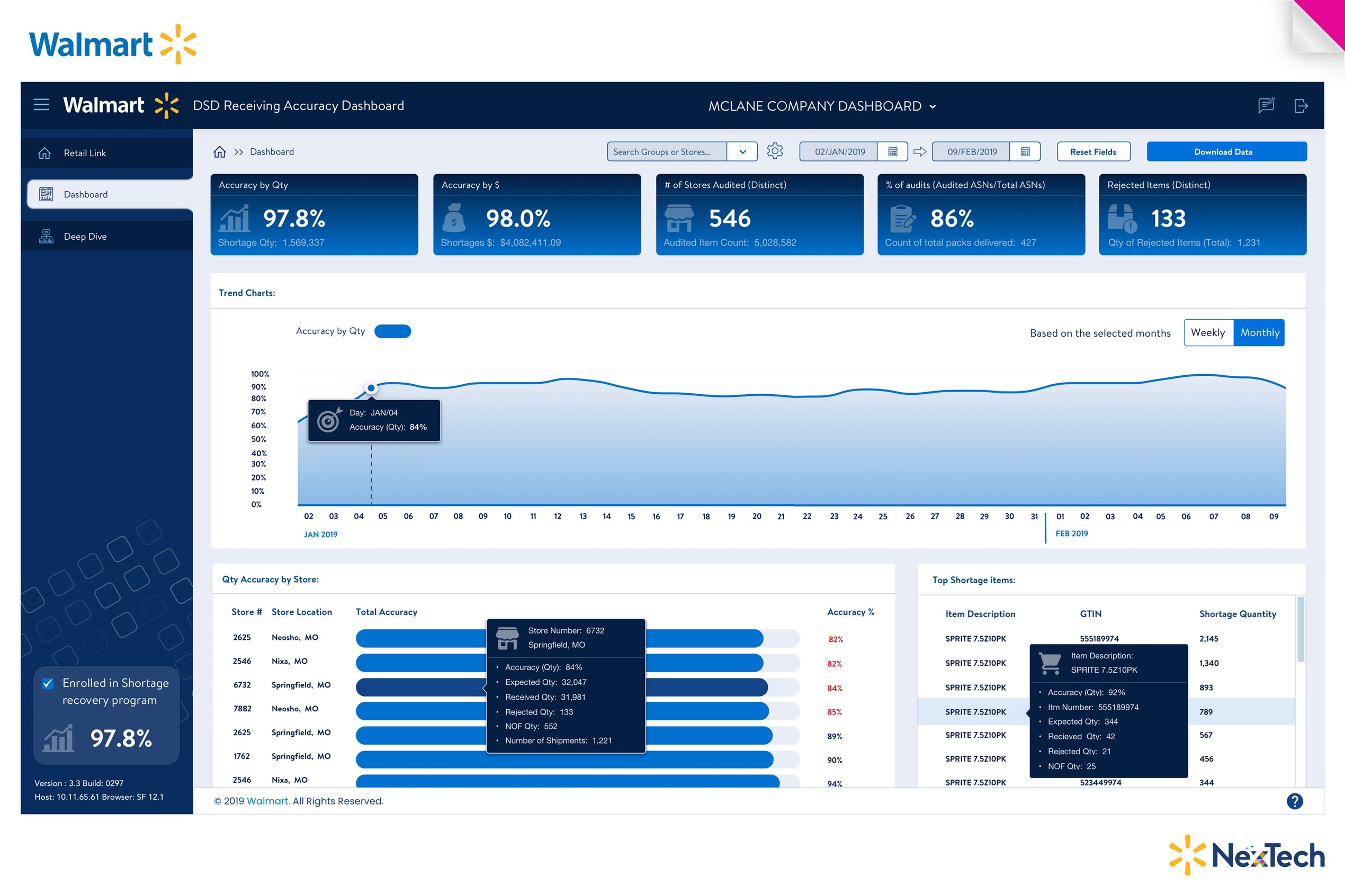Toggle the Accuracy by Qty series switch

coord(393,331)
